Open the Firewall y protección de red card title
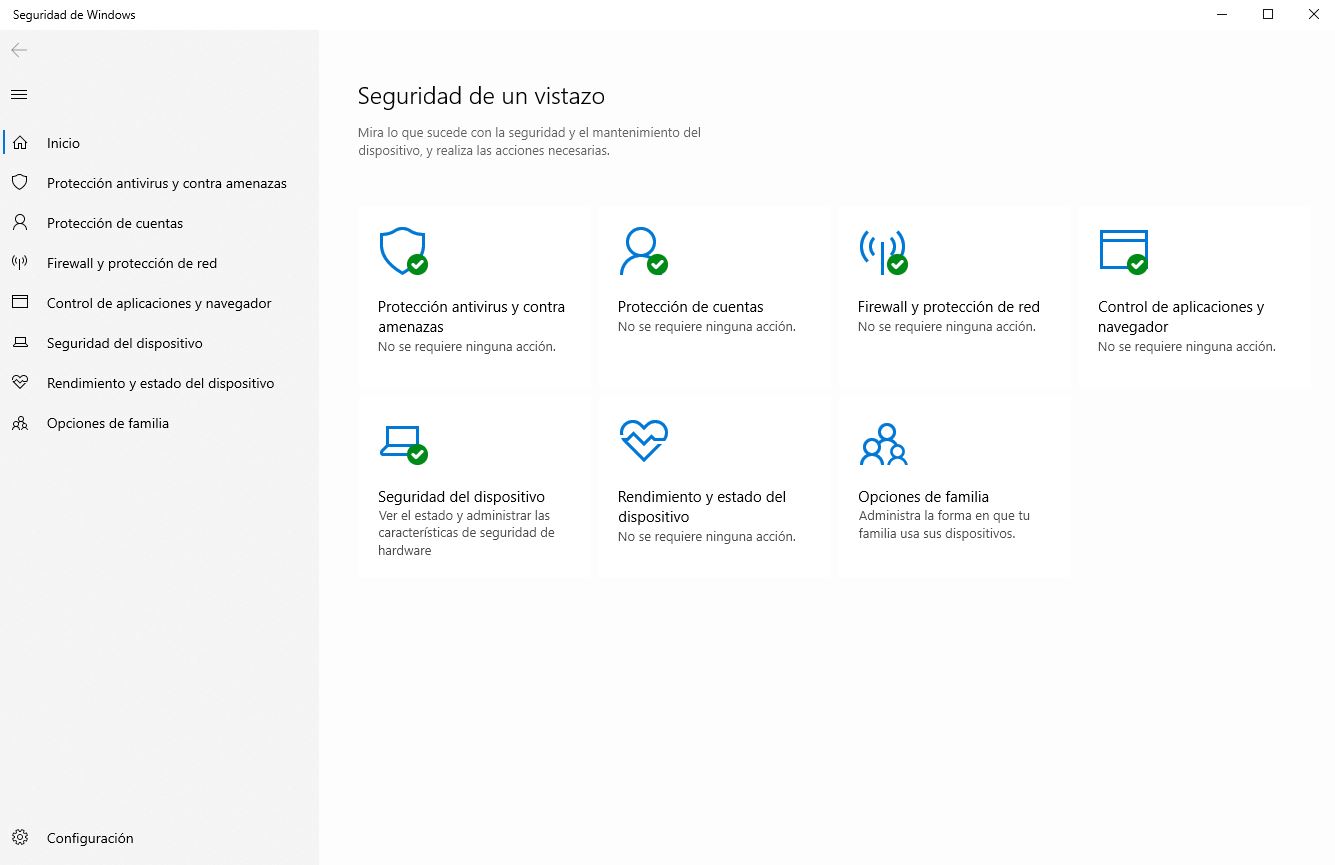The height and width of the screenshot is (865, 1335). pos(949,307)
